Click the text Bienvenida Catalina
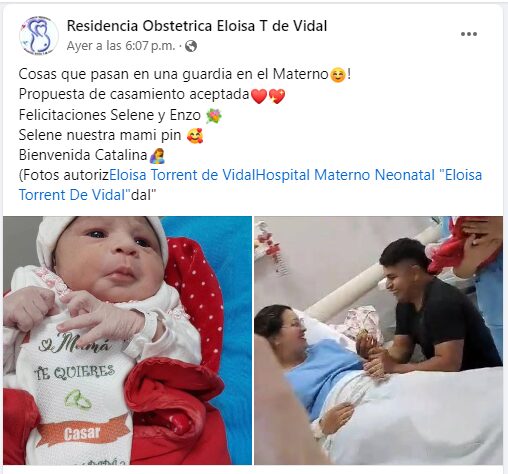 click(x=83, y=155)
